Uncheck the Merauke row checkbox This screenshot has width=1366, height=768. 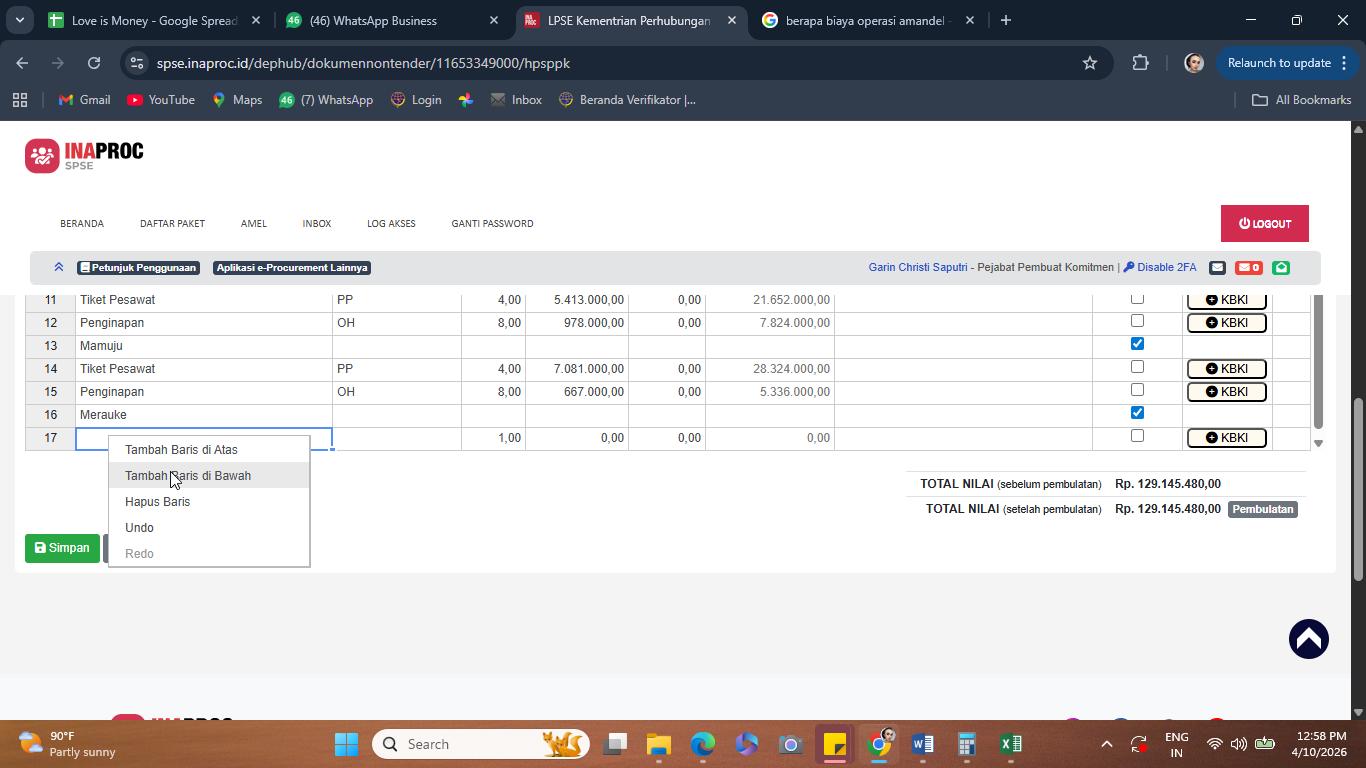tap(1137, 413)
